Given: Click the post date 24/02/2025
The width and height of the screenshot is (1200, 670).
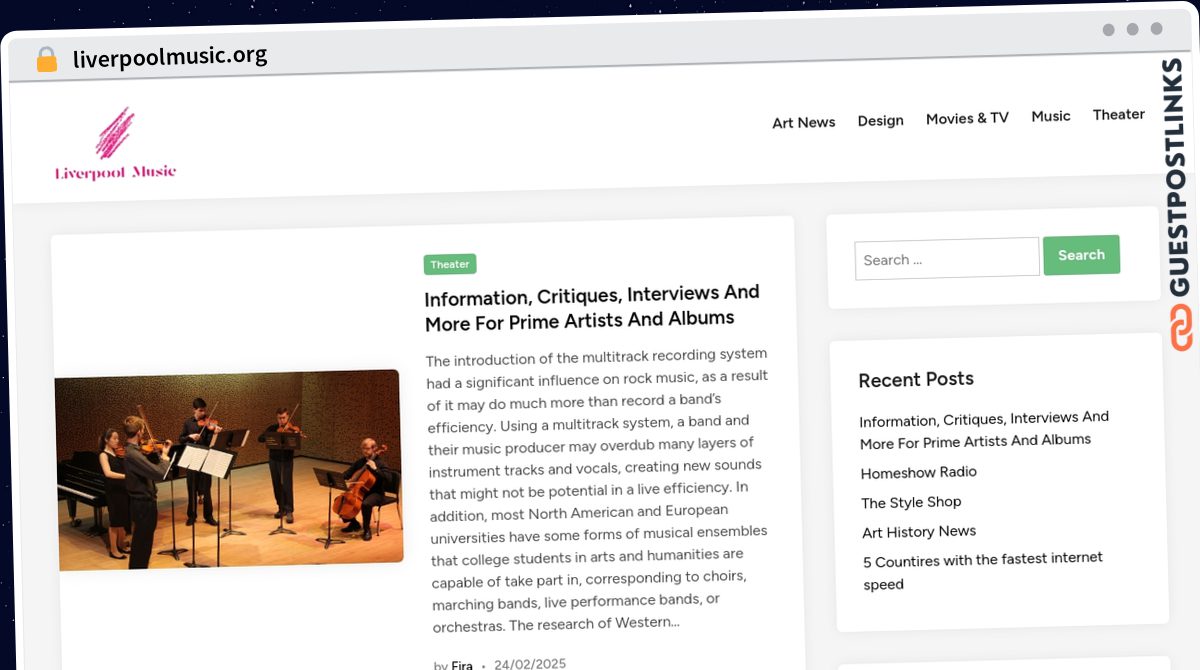Looking at the screenshot, I should pos(530,663).
